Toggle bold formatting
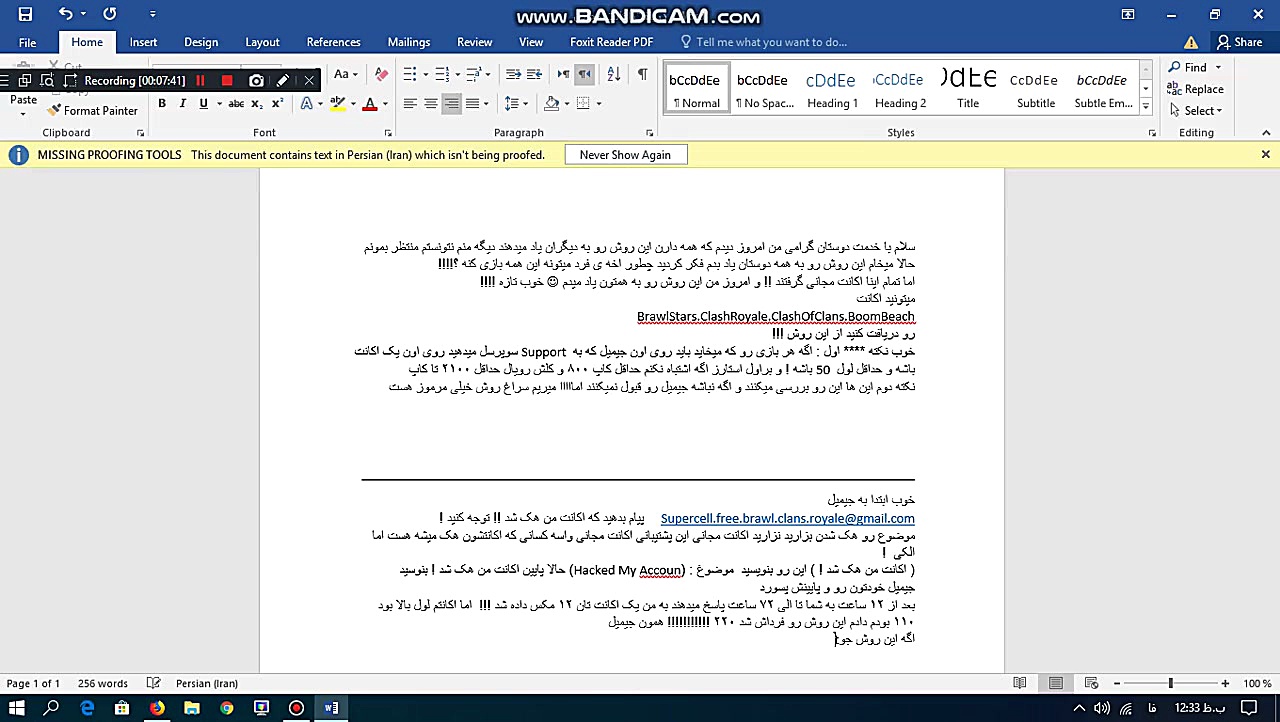The image size is (1280, 722). (x=162, y=103)
